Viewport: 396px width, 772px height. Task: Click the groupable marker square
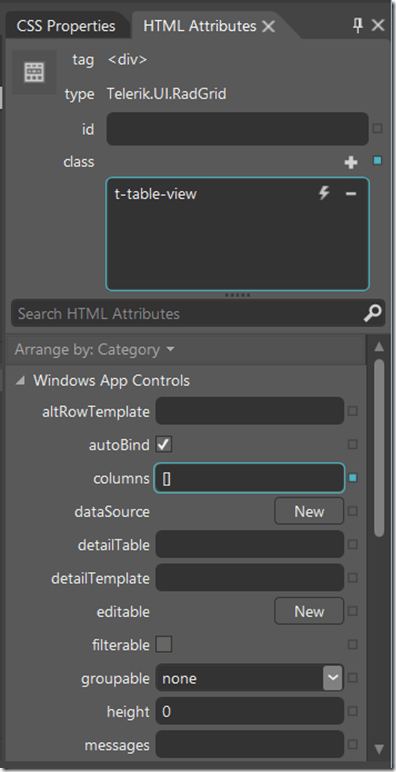(x=353, y=678)
